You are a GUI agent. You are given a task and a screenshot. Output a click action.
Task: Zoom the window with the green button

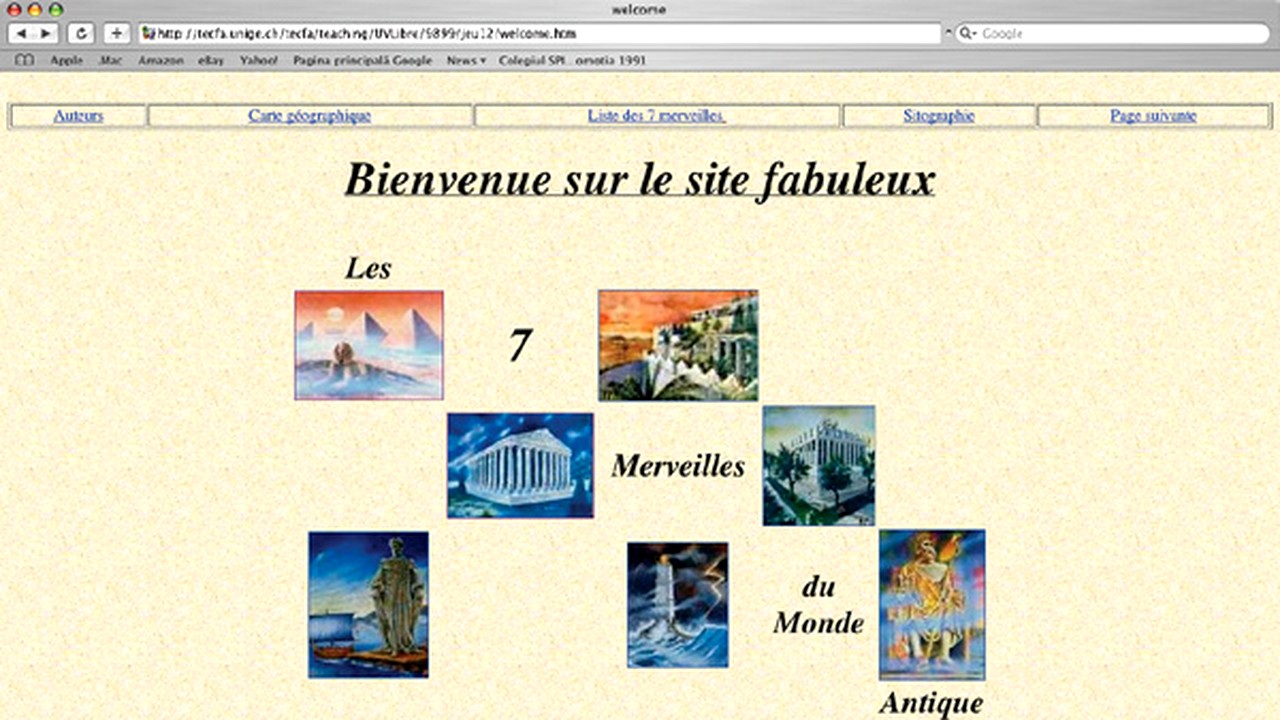point(55,9)
